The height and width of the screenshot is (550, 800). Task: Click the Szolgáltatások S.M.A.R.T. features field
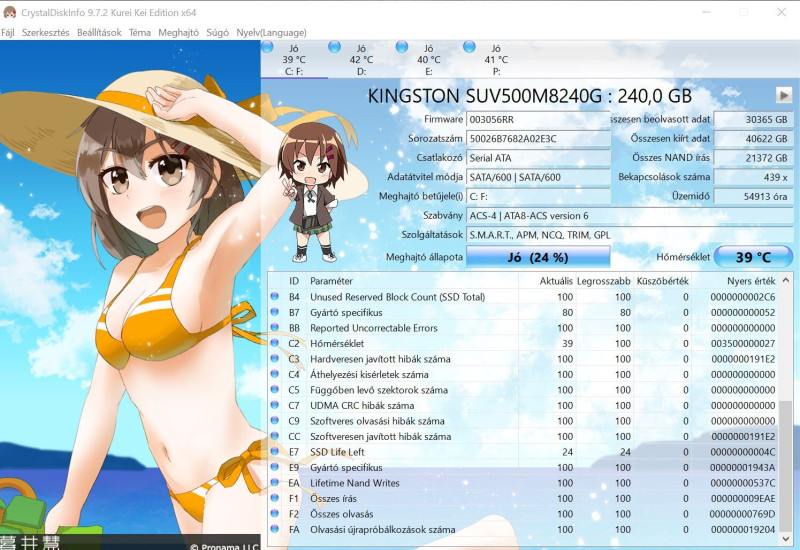point(630,235)
